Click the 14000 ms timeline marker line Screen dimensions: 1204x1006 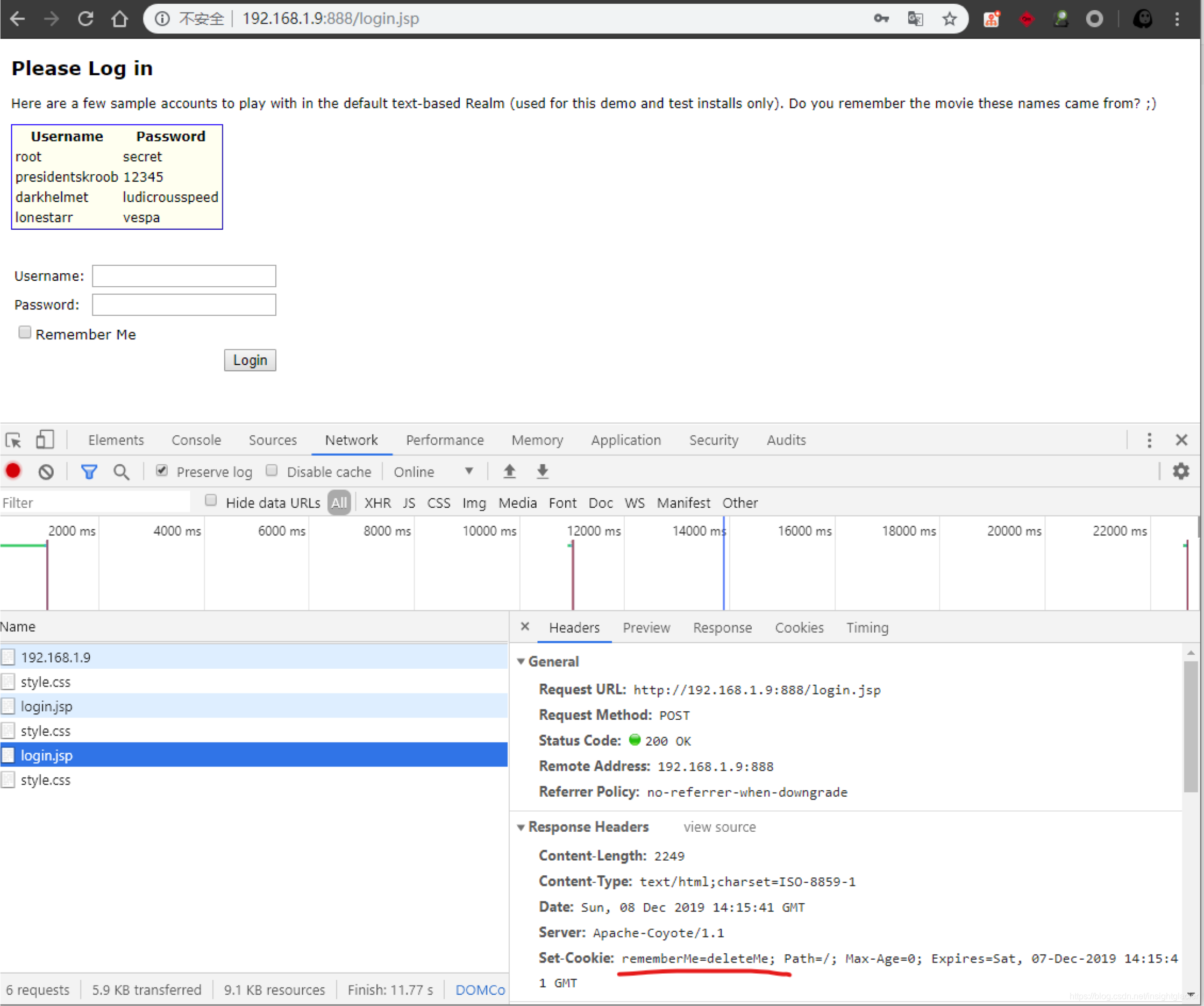pyautogui.click(x=724, y=563)
